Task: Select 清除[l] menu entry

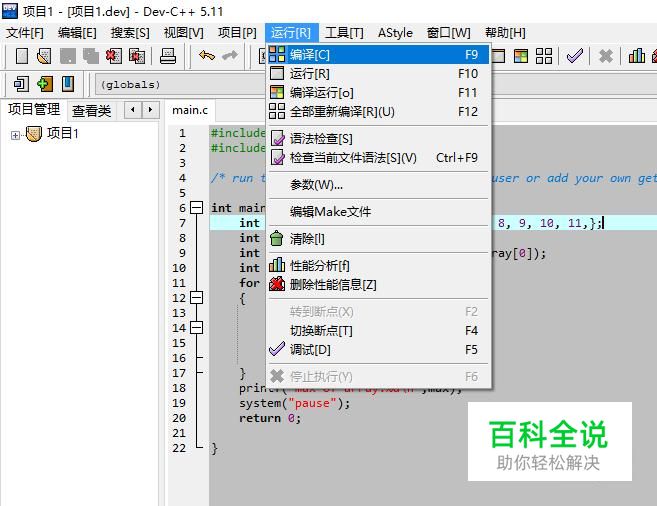Action: (378, 239)
